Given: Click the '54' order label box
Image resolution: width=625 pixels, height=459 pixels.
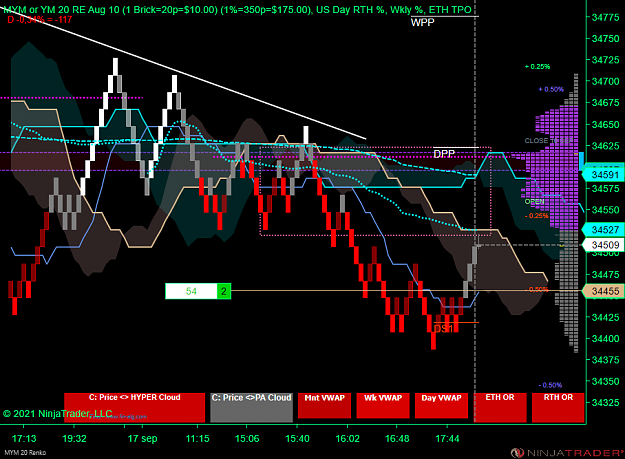Looking at the screenshot, I should tap(191, 291).
